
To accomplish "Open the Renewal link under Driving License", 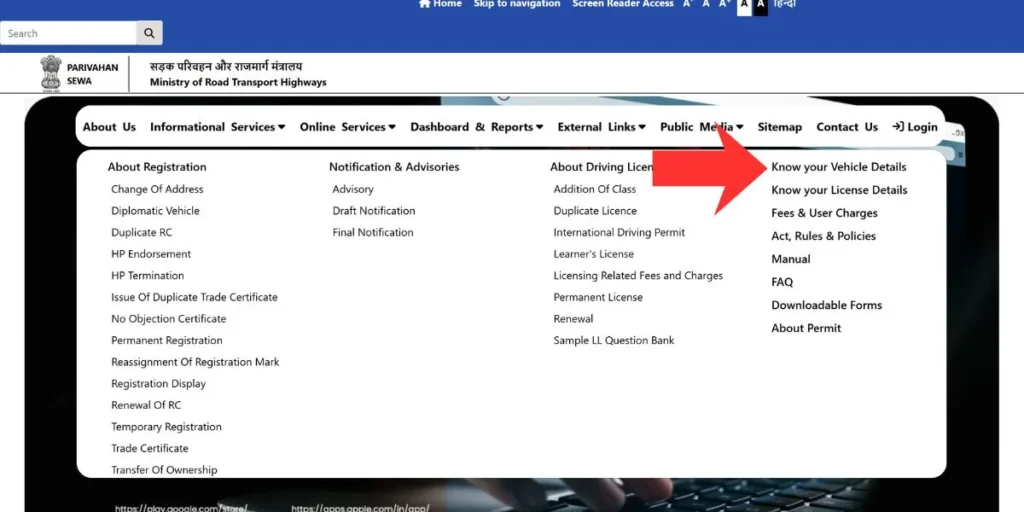I will tap(573, 319).
